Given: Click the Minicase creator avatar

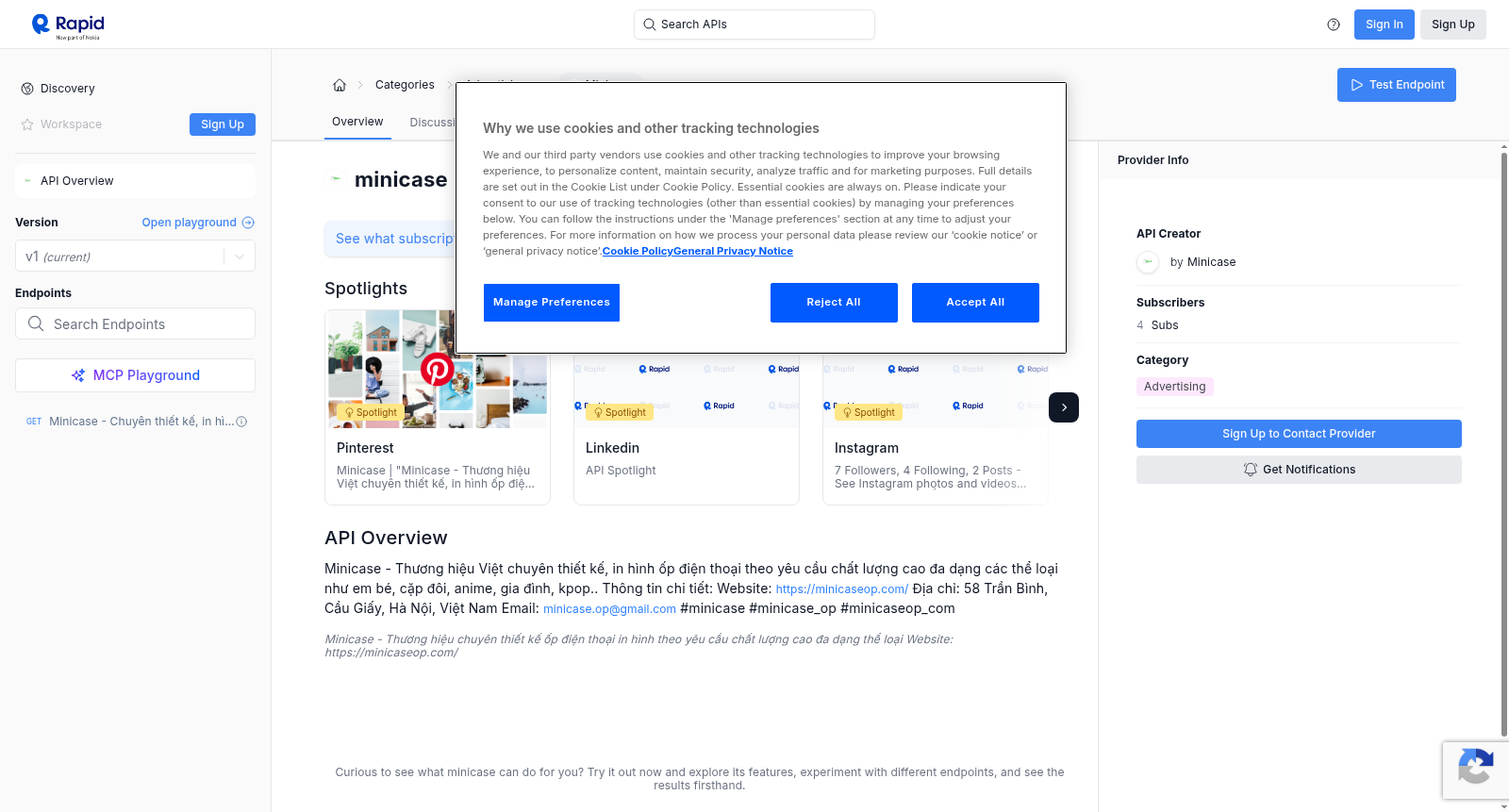Looking at the screenshot, I should click(x=1148, y=262).
